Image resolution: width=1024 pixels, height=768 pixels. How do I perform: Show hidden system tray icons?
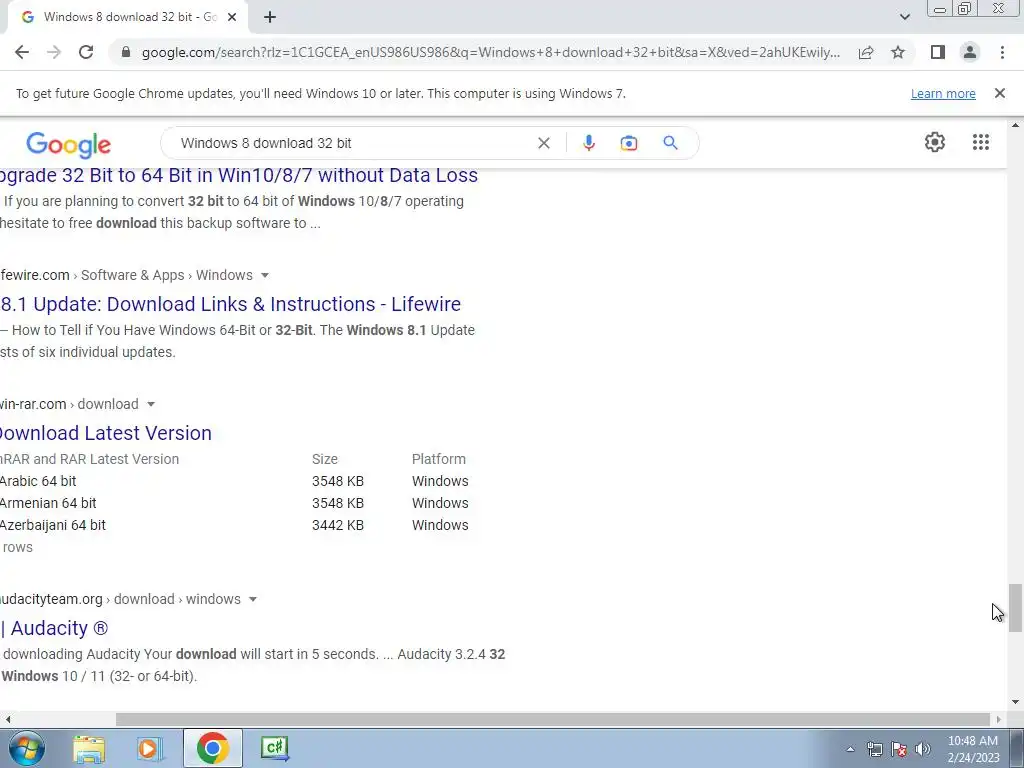coord(850,749)
